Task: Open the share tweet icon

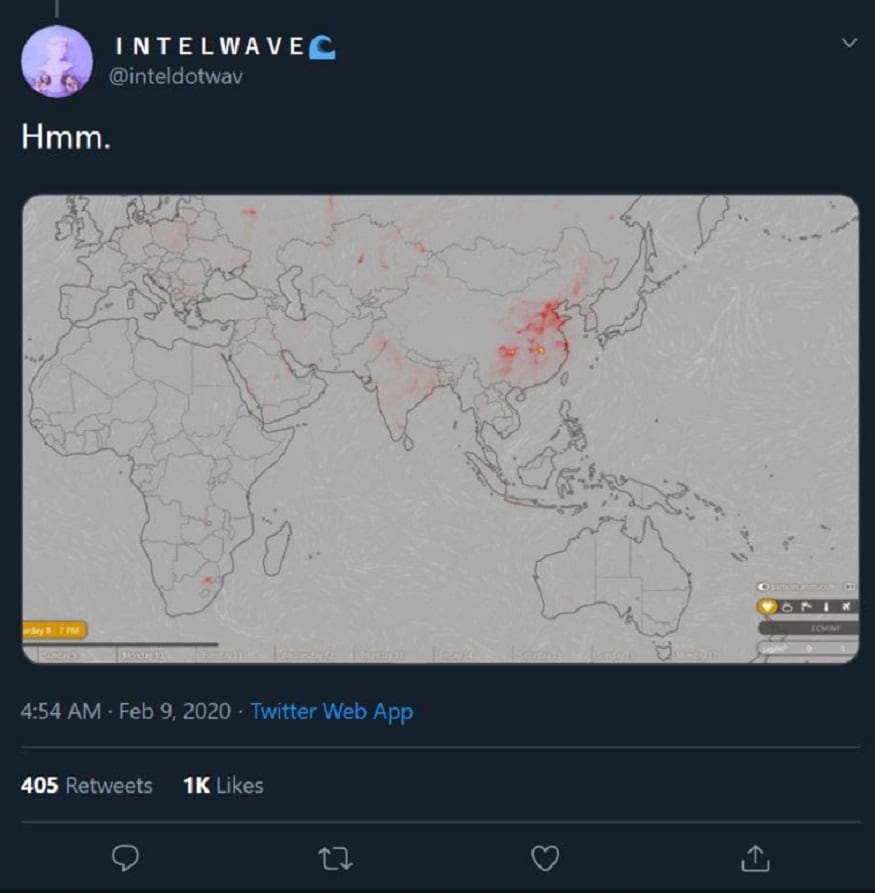Action: tap(755, 858)
